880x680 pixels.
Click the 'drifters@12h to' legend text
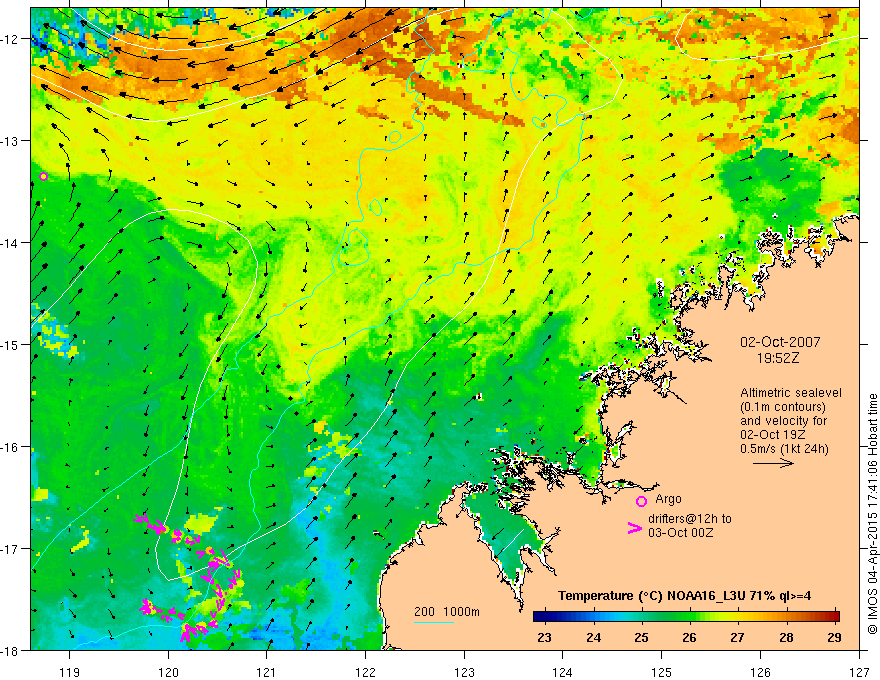pos(690,519)
